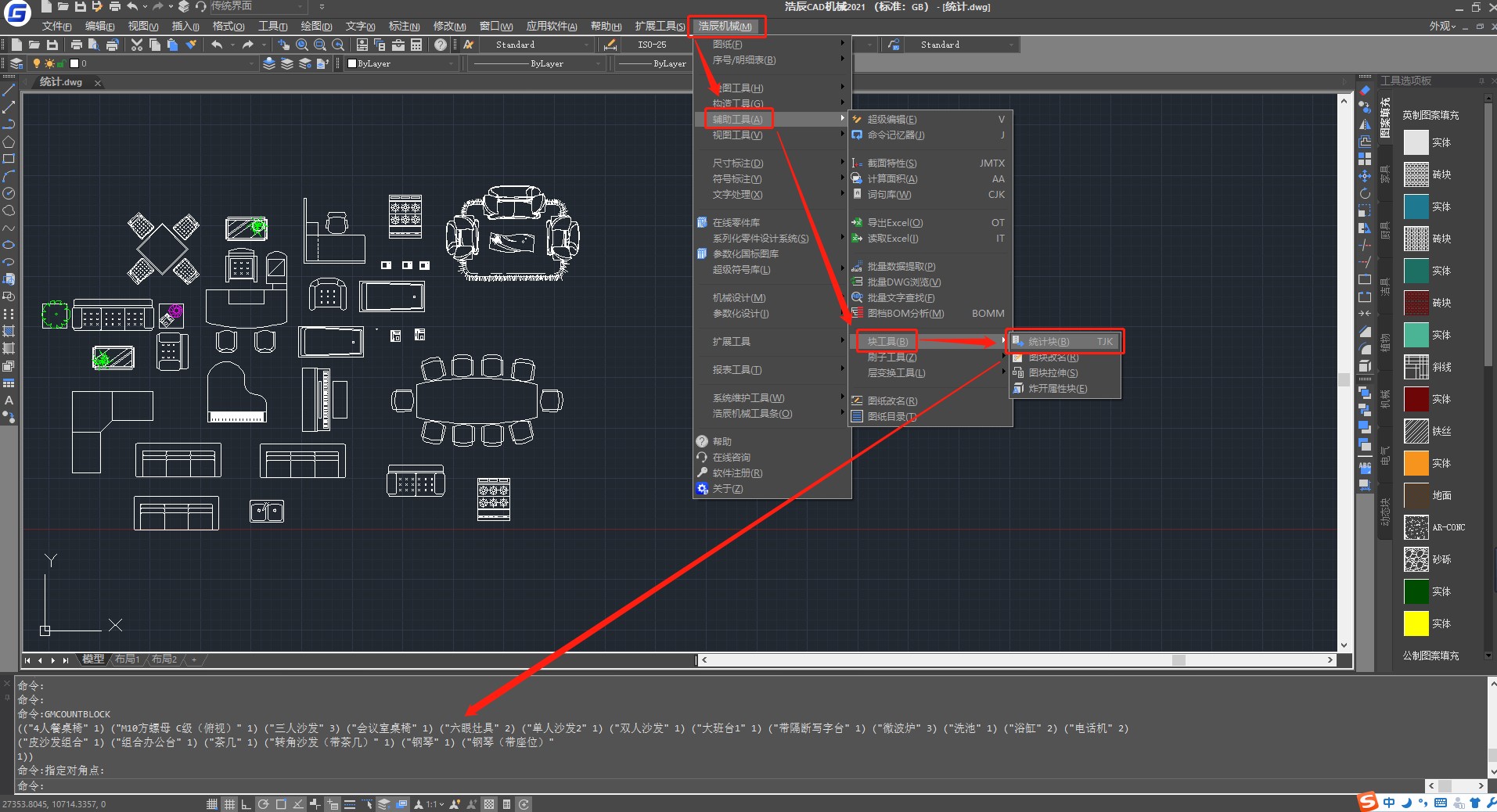1497x812 pixels.
Task: Select the AR-CONC hatch pattern thumbnail
Action: (x=1416, y=527)
